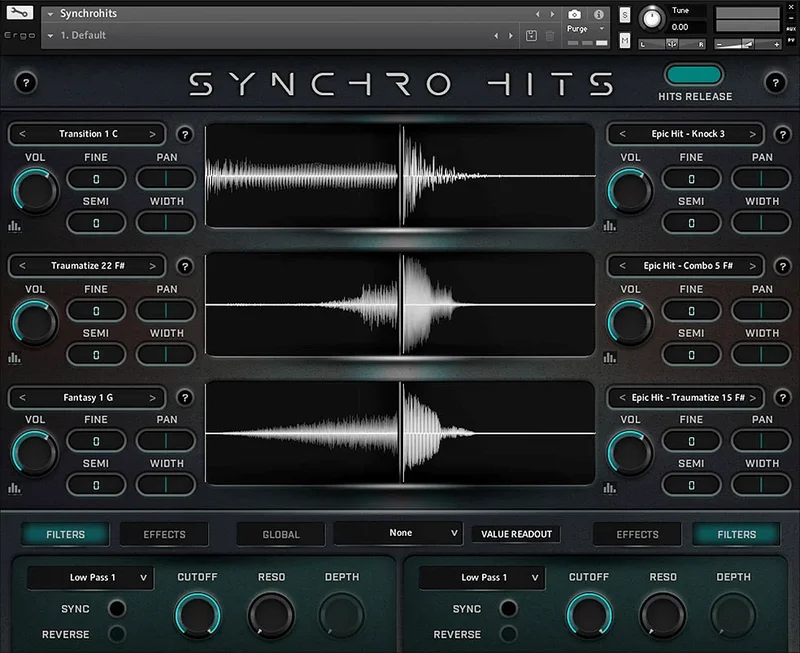Click the Transition 1 C Pan slider
Image resolution: width=800 pixels, height=653 pixels.
coord(165,179)
